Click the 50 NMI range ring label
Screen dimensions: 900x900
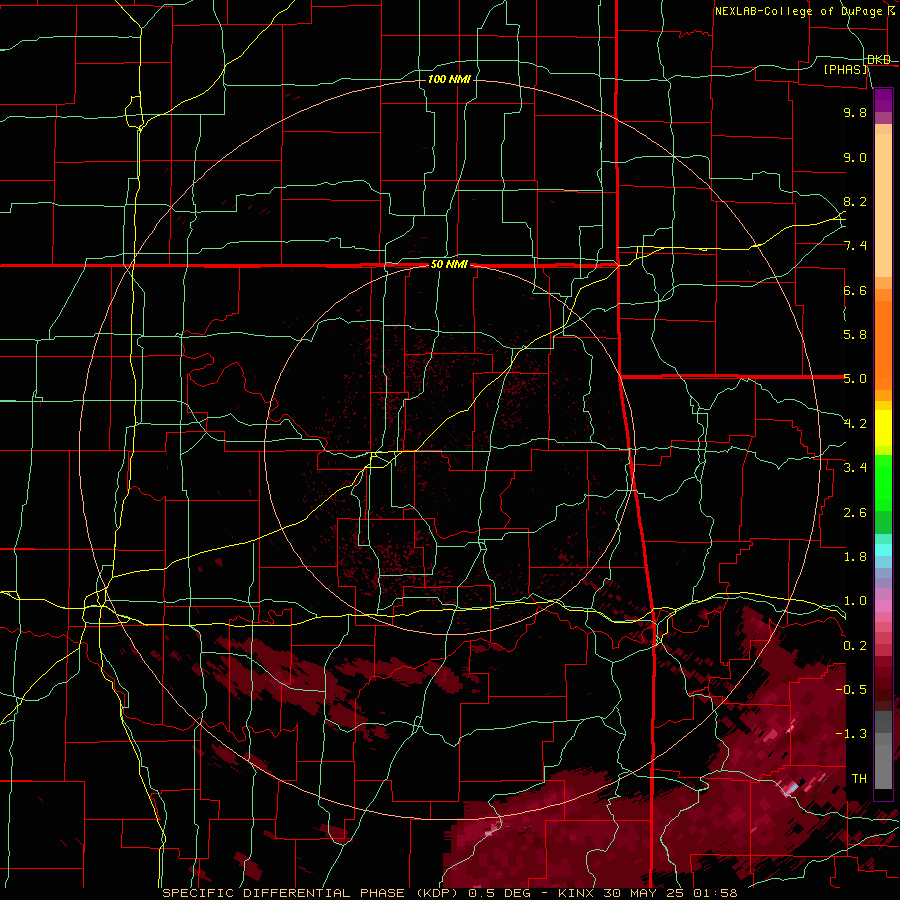(449, 265)
